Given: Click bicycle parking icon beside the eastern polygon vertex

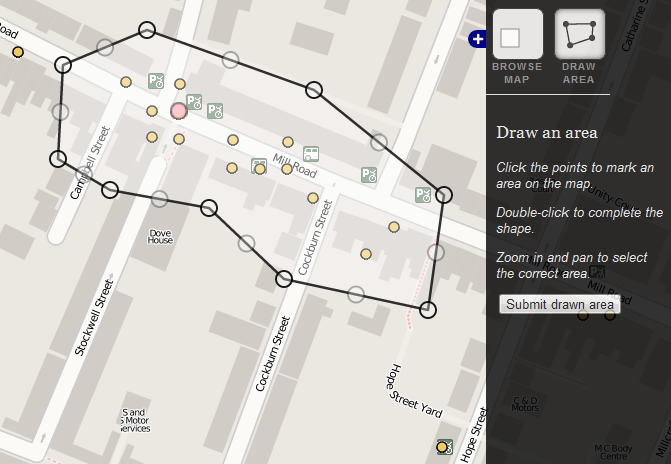Looking at the screenshot, I should tap(423, 195).
